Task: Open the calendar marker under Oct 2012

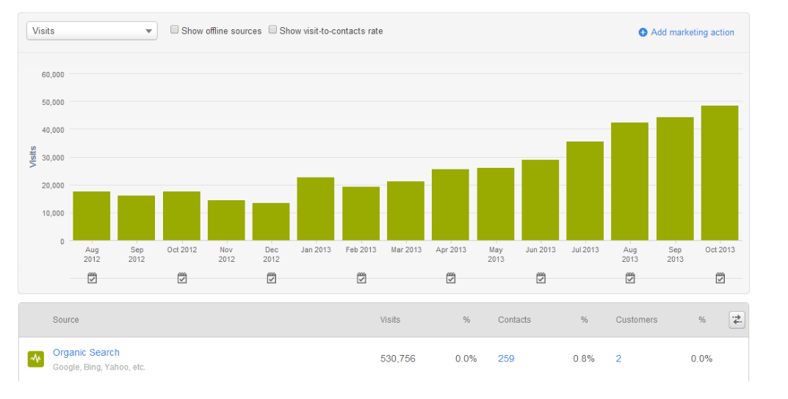Action: click(x=182, y=278)
